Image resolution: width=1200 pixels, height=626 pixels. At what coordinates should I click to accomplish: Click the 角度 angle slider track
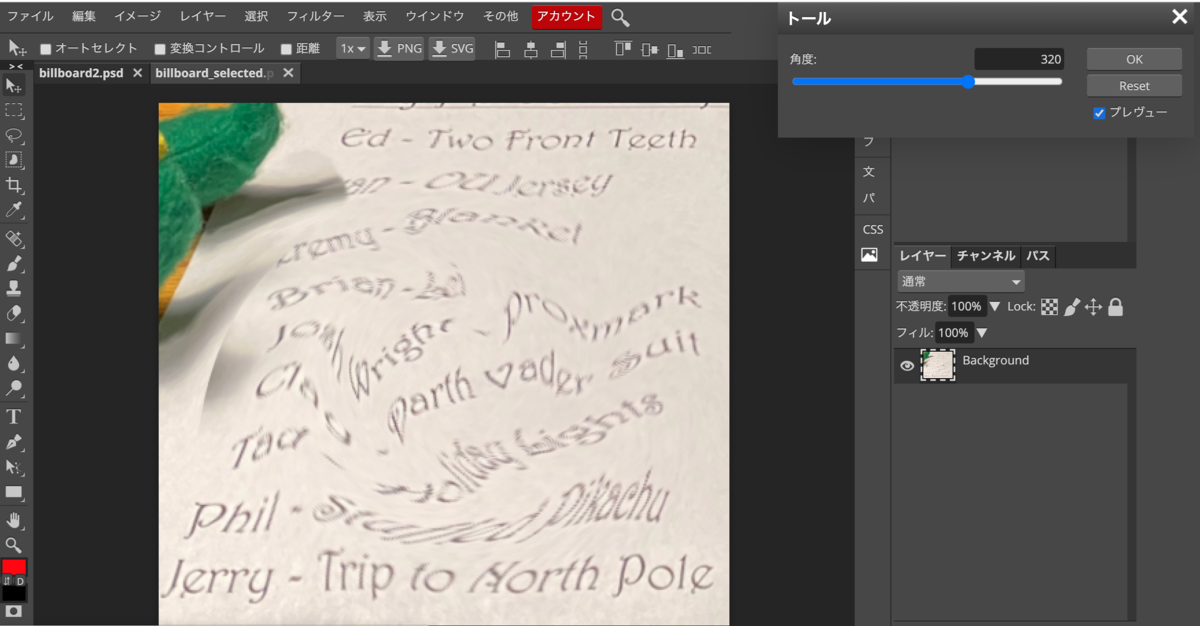pos(927,82)
